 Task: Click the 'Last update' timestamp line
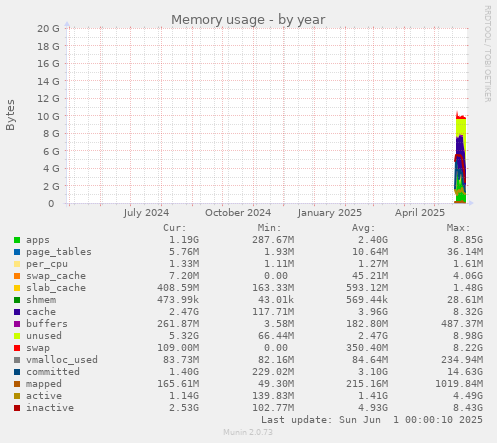(372, 420)
